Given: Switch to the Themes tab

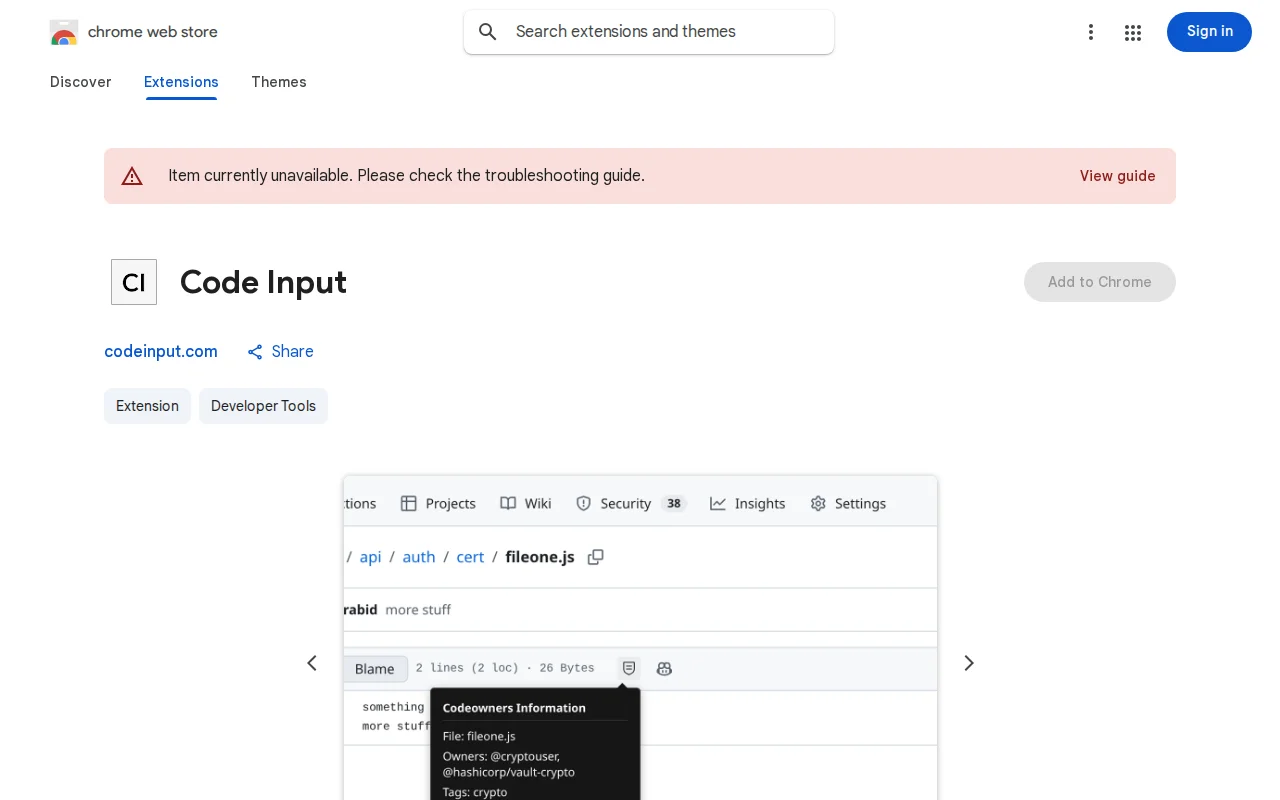Looking at the screenshot, I should 279,82.
